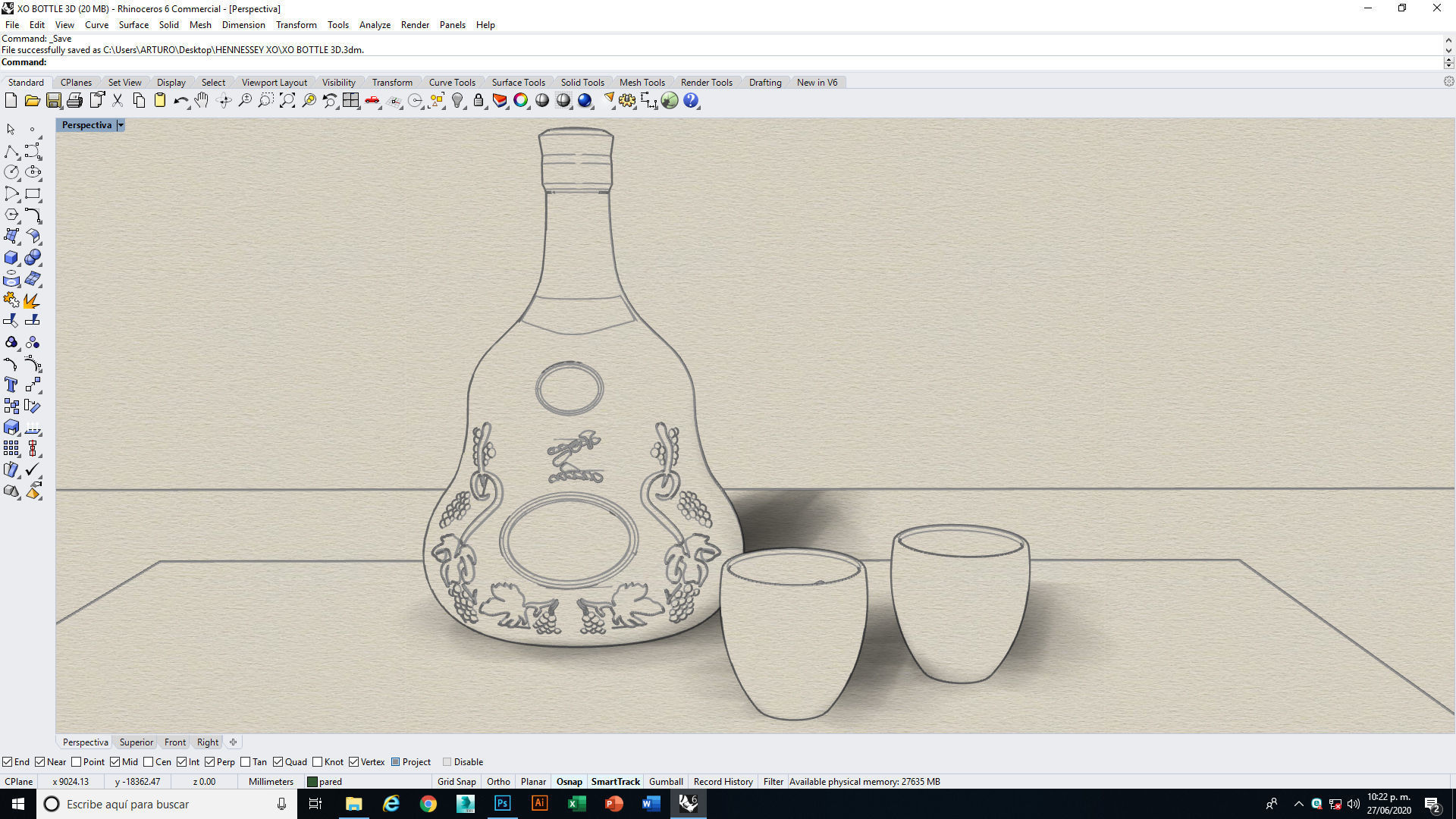Select the Polyline tool in the left sidebar

[x=11, y=151]
